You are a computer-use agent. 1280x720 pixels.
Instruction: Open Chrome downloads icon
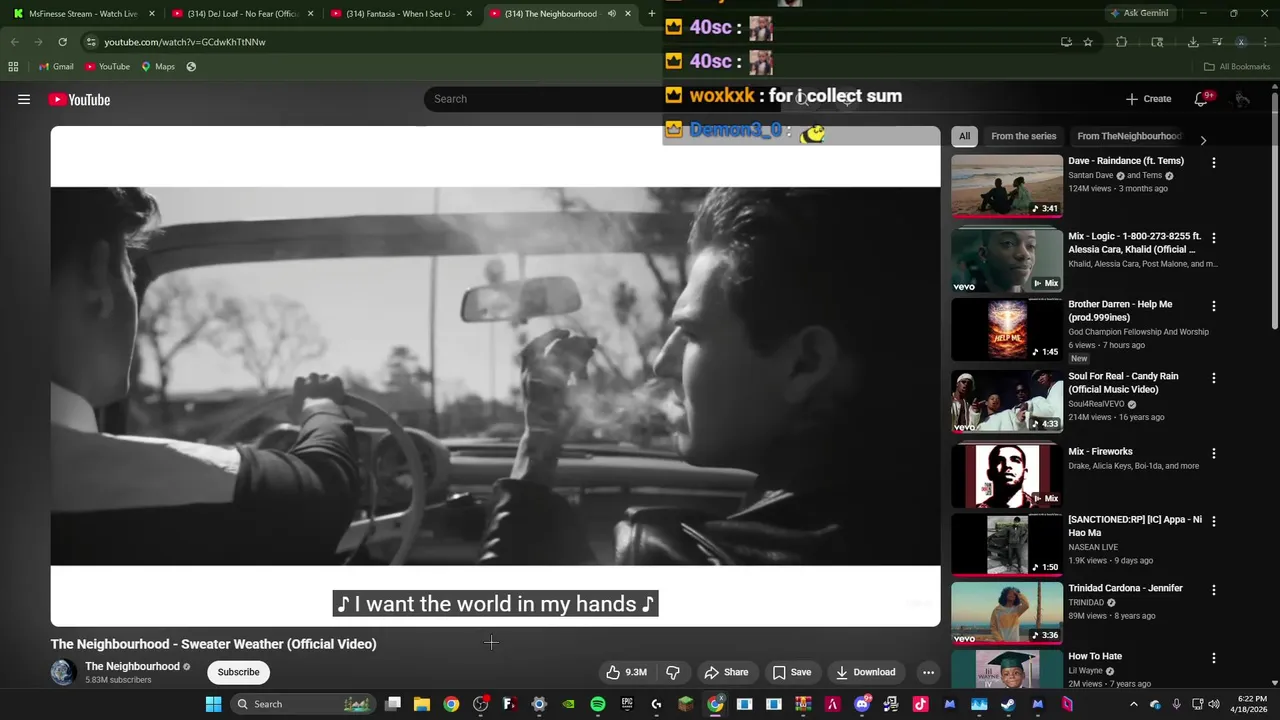coord(1193,42)
